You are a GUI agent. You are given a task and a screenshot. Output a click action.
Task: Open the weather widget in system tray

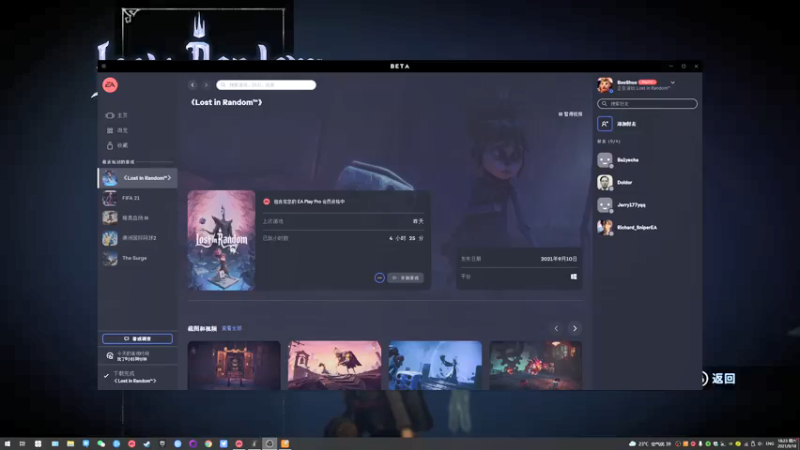point(650,444)
